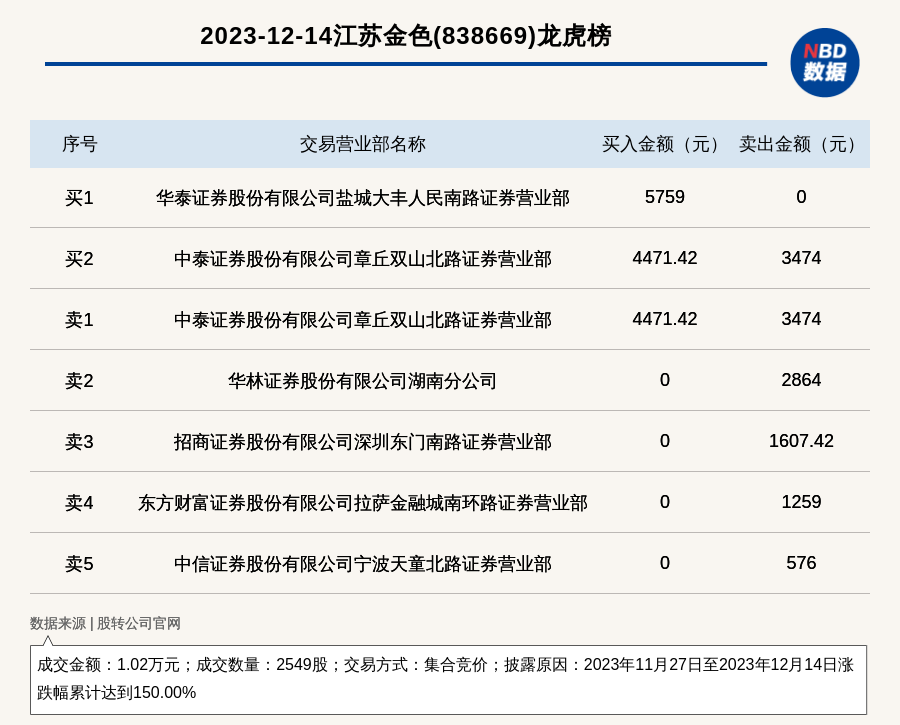Select the 卖1 row label
900x725 pixels.
coord(79,320)
